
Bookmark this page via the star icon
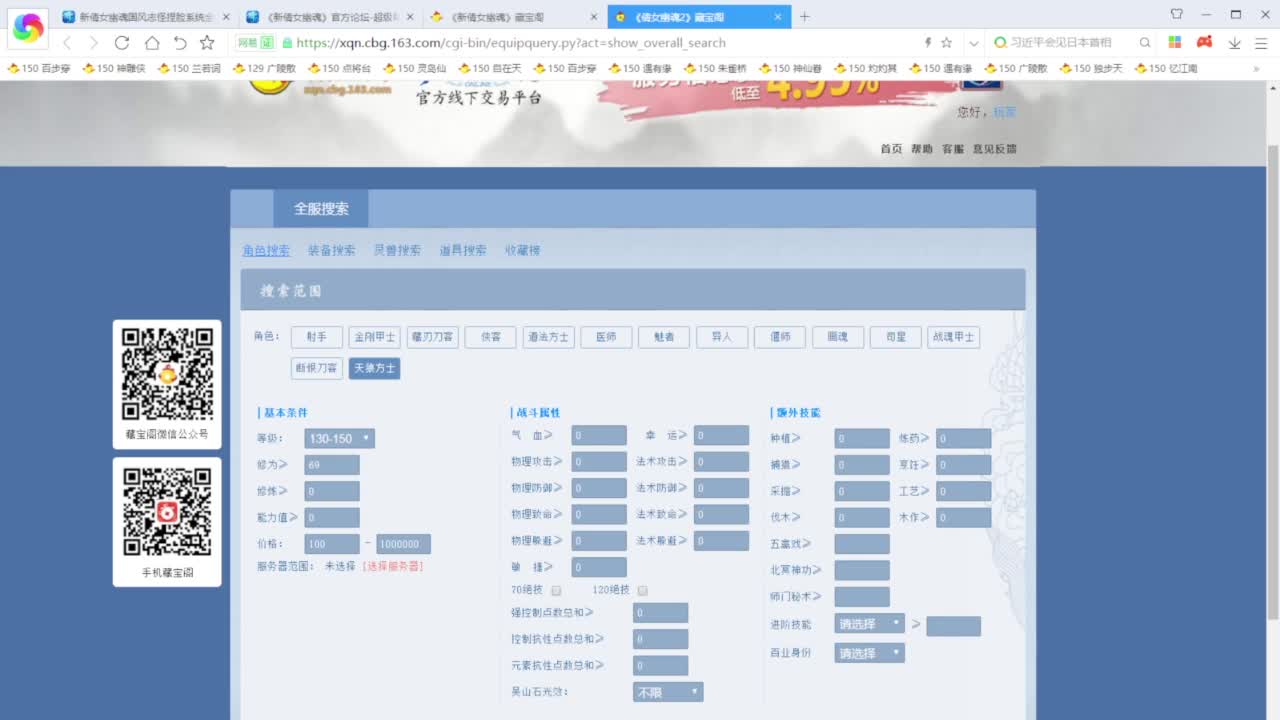click(x=206, y=44)
